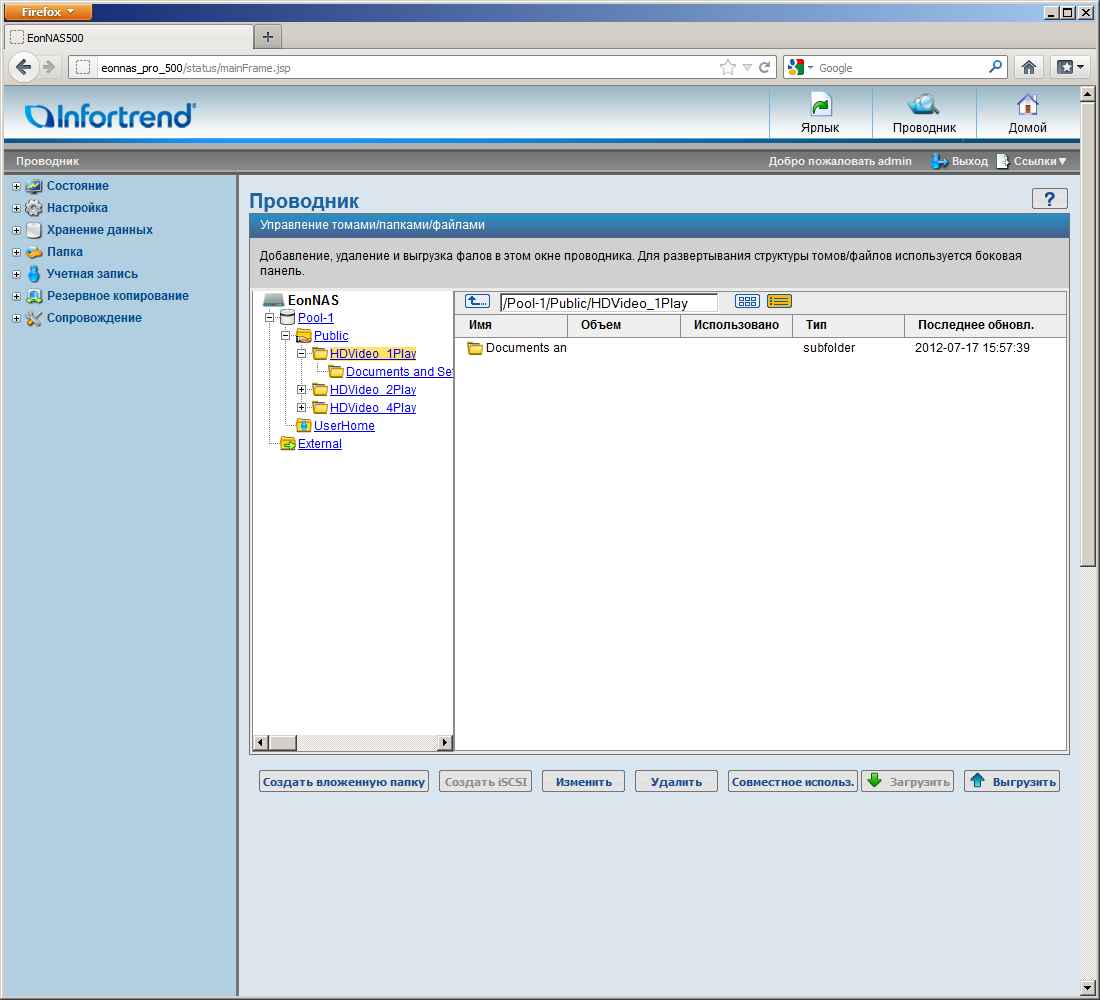Expand the Резервное копирование sidebar section

tap(16, 296)
